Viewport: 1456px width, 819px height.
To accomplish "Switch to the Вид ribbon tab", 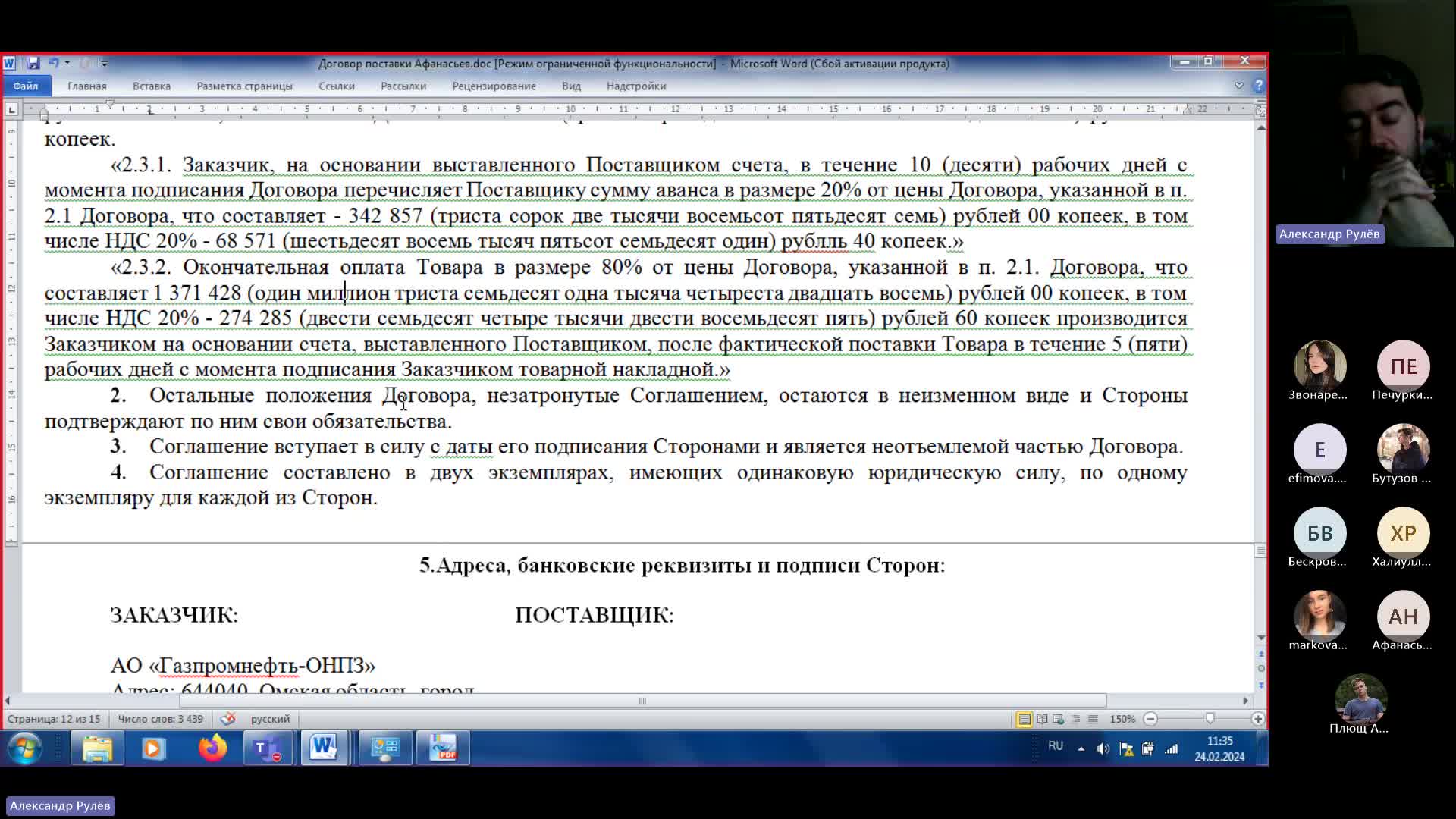I will 571,86.
